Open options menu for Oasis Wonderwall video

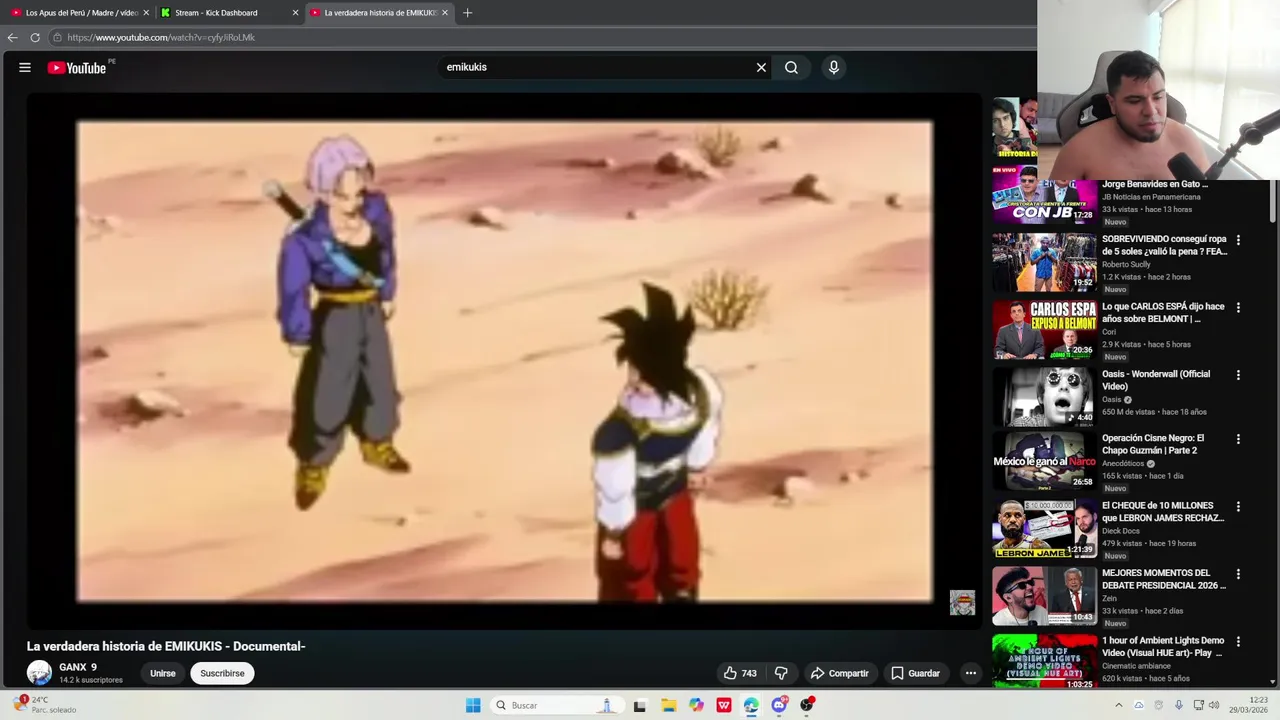1238,375
